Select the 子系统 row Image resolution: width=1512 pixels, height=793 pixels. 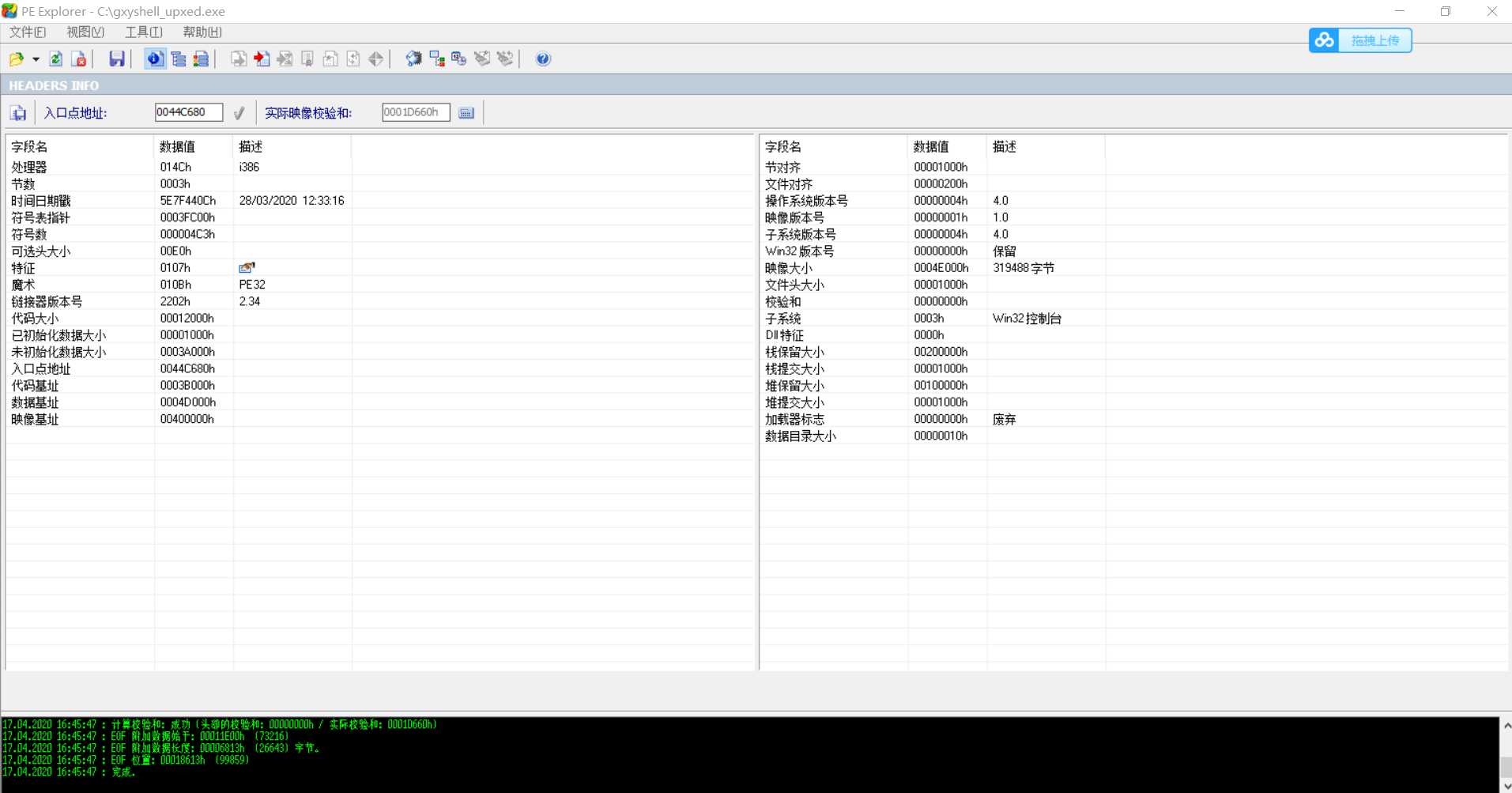tap(1133, 318)
